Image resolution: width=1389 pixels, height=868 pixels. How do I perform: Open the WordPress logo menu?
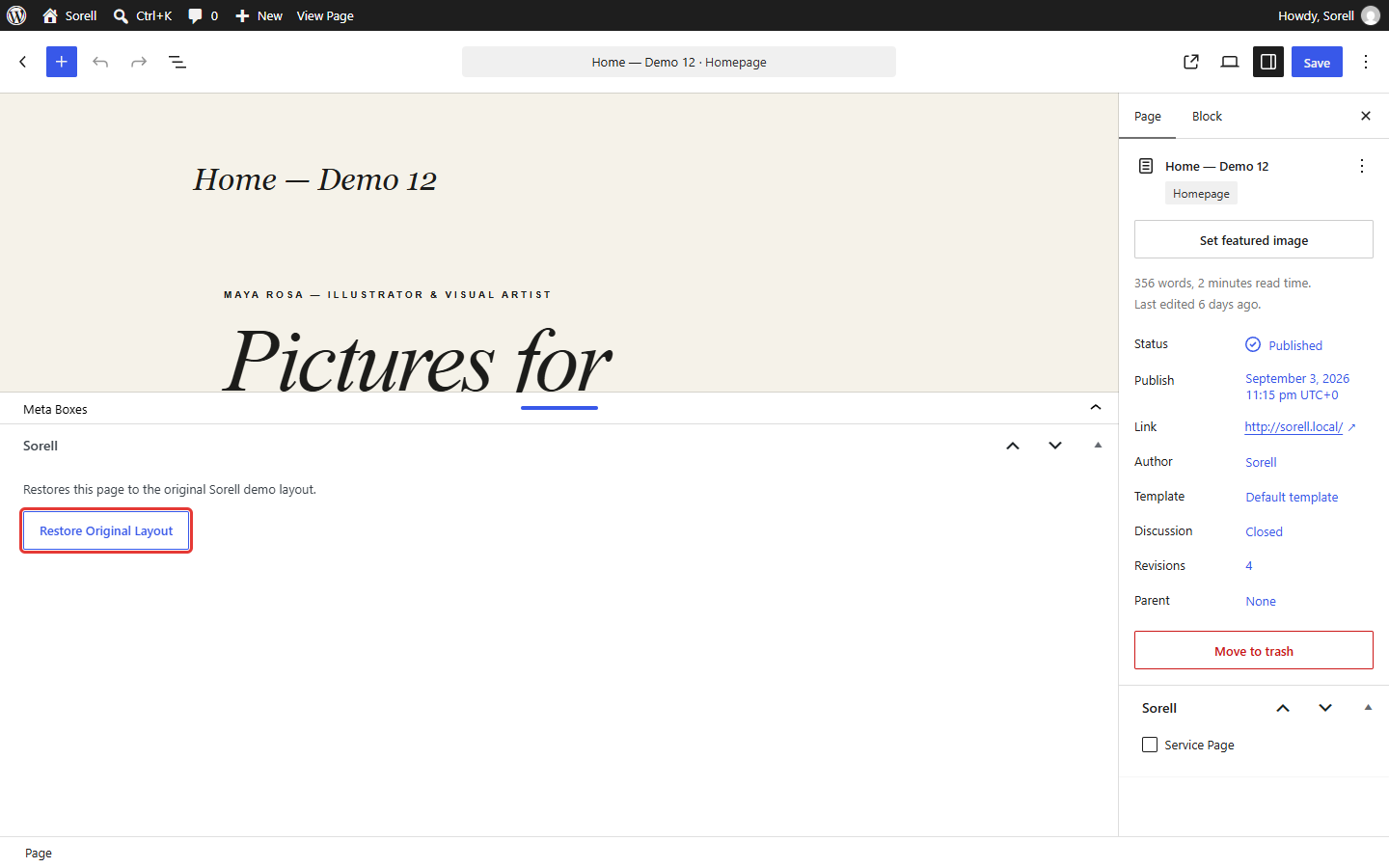point(16,15)
